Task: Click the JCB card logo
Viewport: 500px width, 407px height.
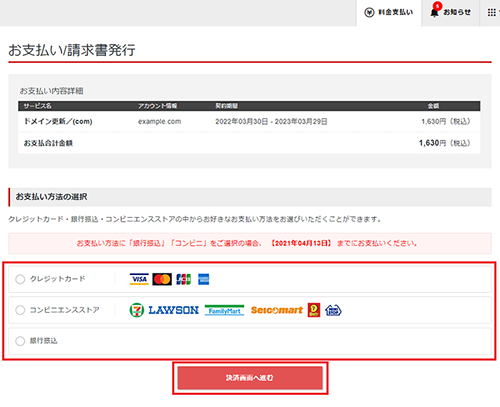Action: click(184, 279)
